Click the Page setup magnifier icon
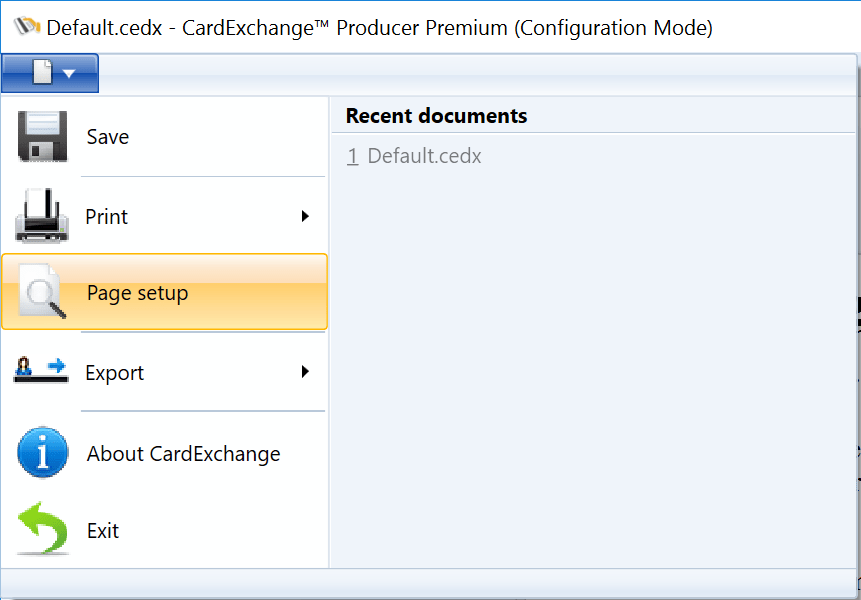 [x=44, y=293]
